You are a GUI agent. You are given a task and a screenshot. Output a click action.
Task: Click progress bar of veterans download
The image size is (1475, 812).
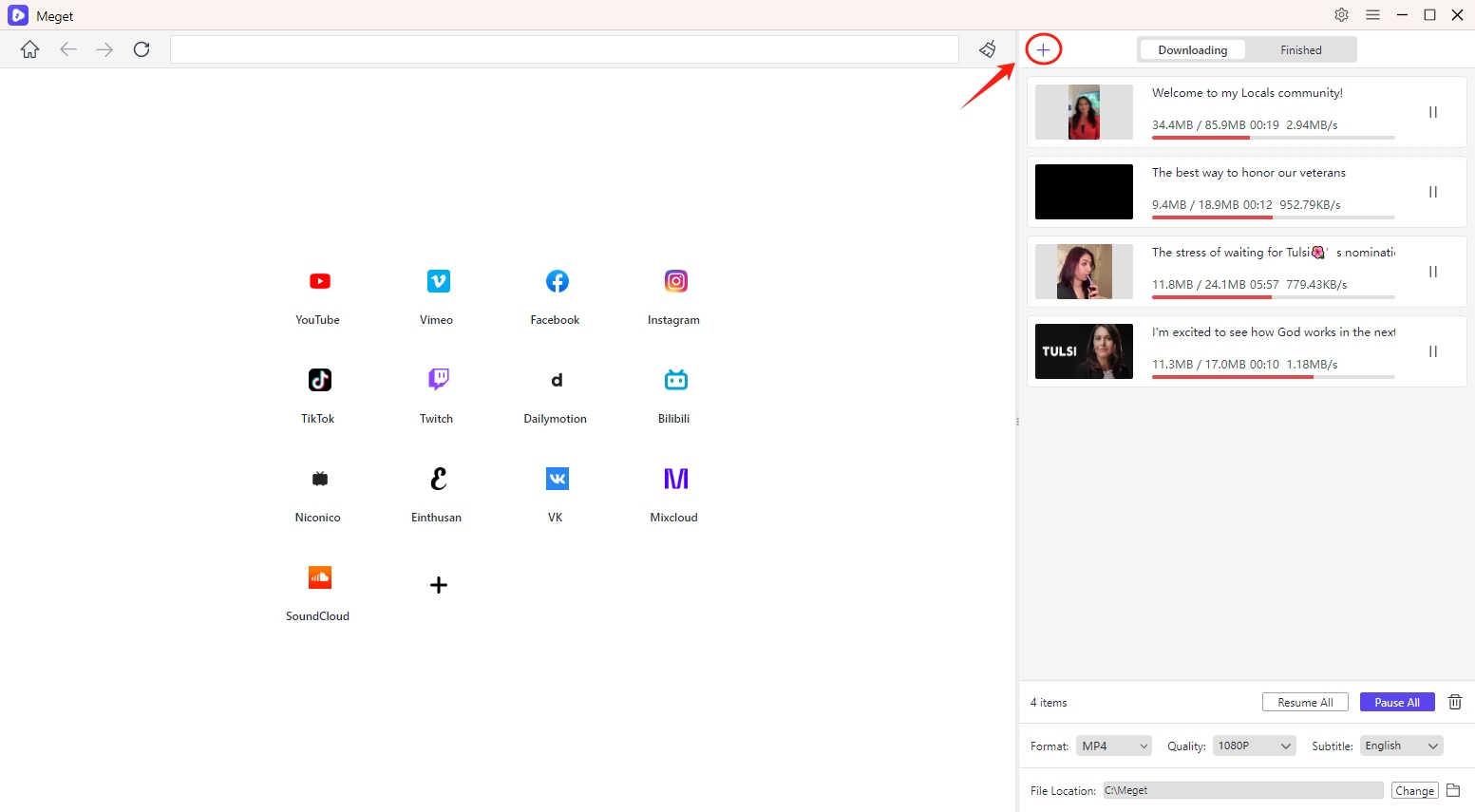click(1273, 217)
